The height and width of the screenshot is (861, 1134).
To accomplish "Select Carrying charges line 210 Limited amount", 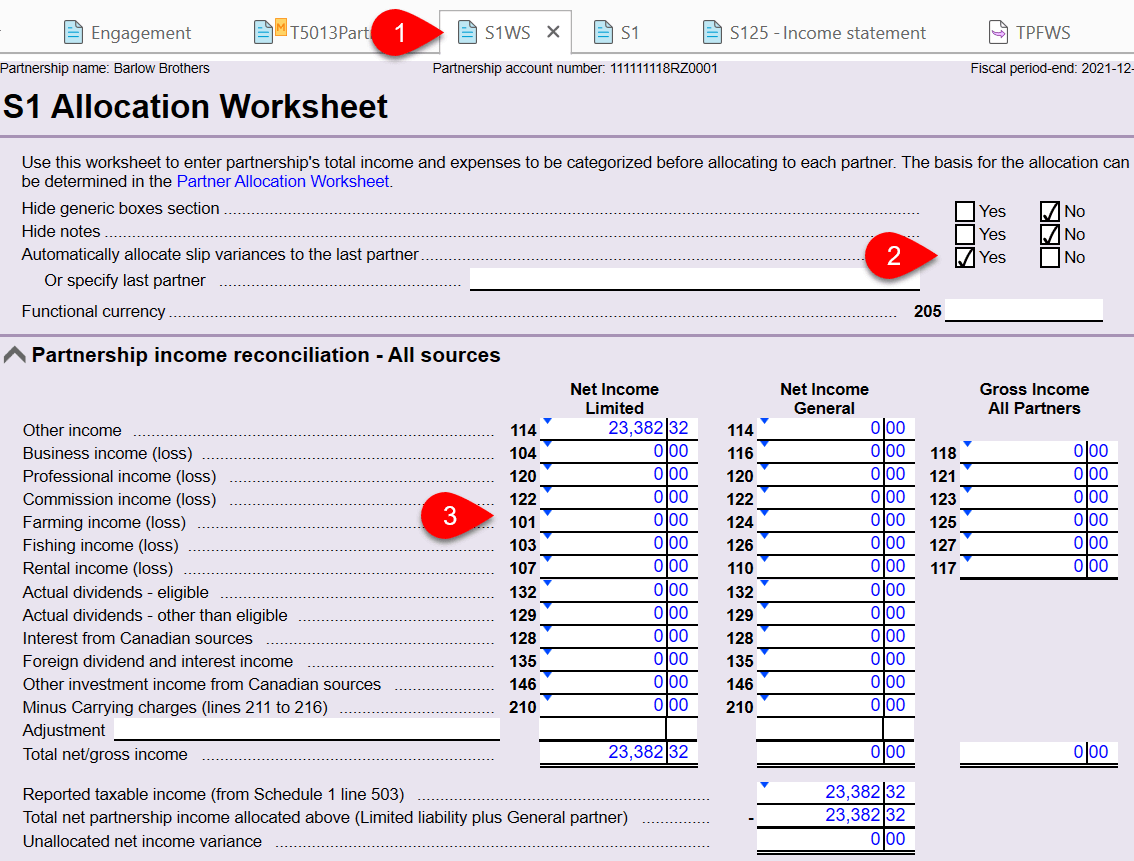I will [618, 706].
